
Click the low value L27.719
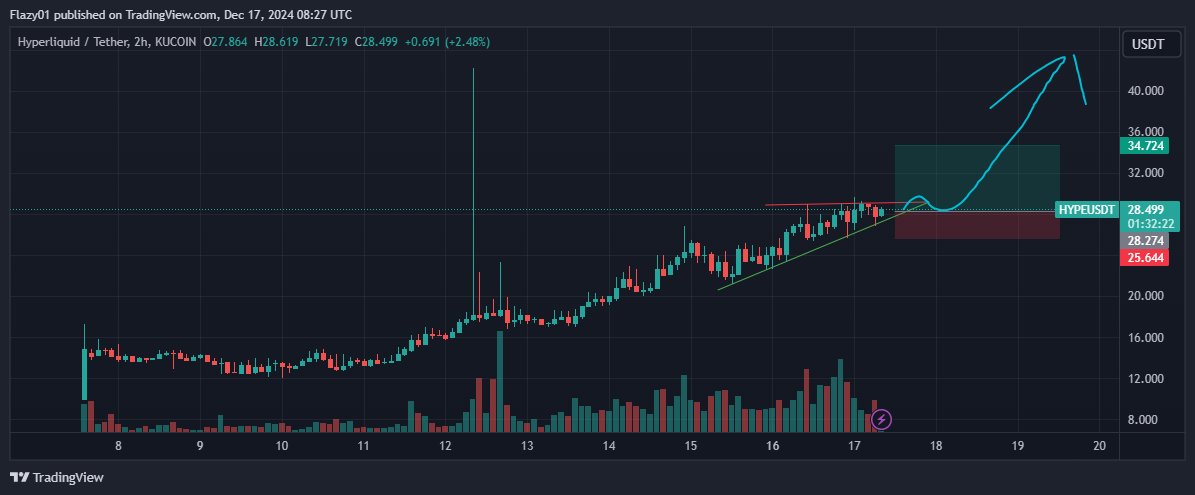pos(327,42)
